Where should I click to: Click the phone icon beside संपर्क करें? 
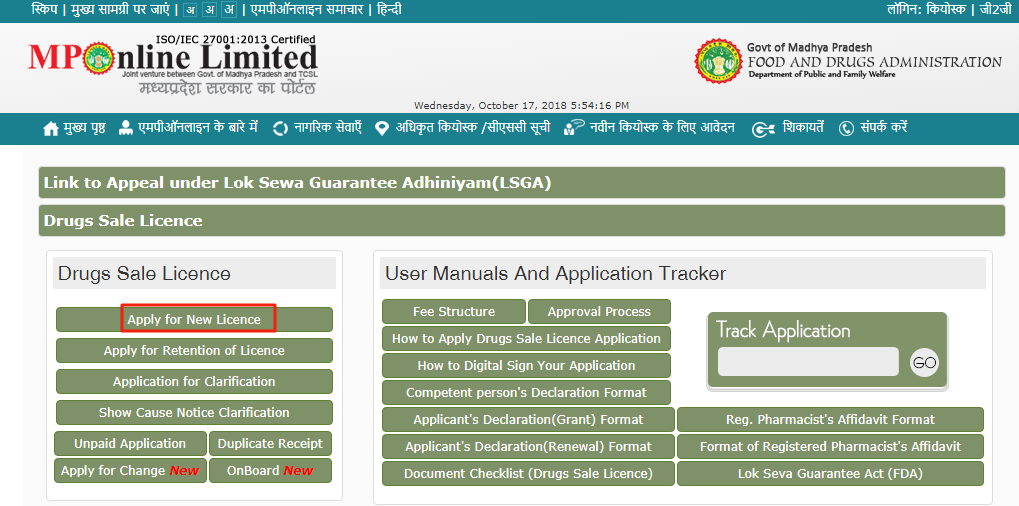[845, 129]
